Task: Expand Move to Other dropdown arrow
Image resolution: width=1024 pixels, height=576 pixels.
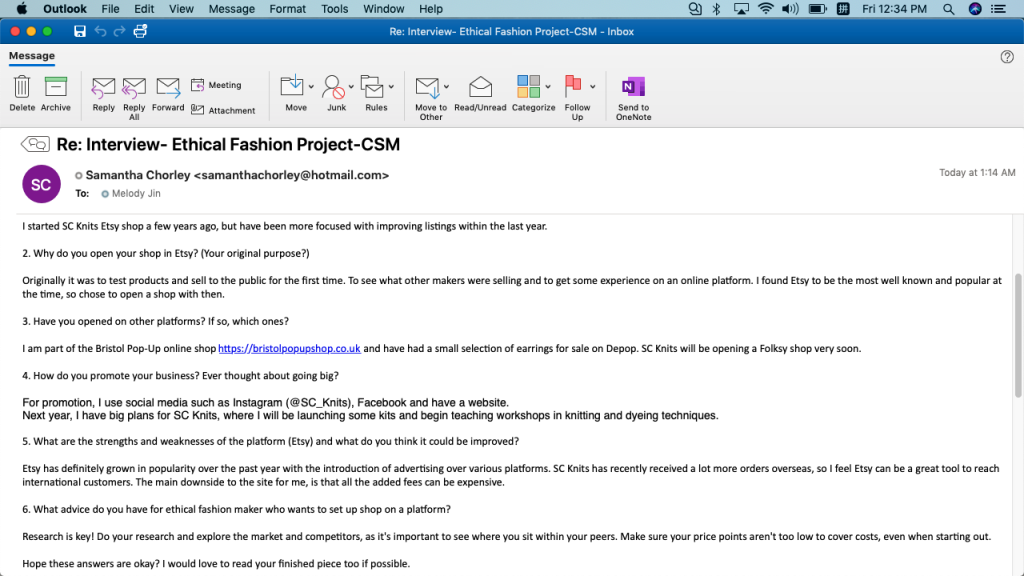Action: pyautogui.click(x=447, y=86)
